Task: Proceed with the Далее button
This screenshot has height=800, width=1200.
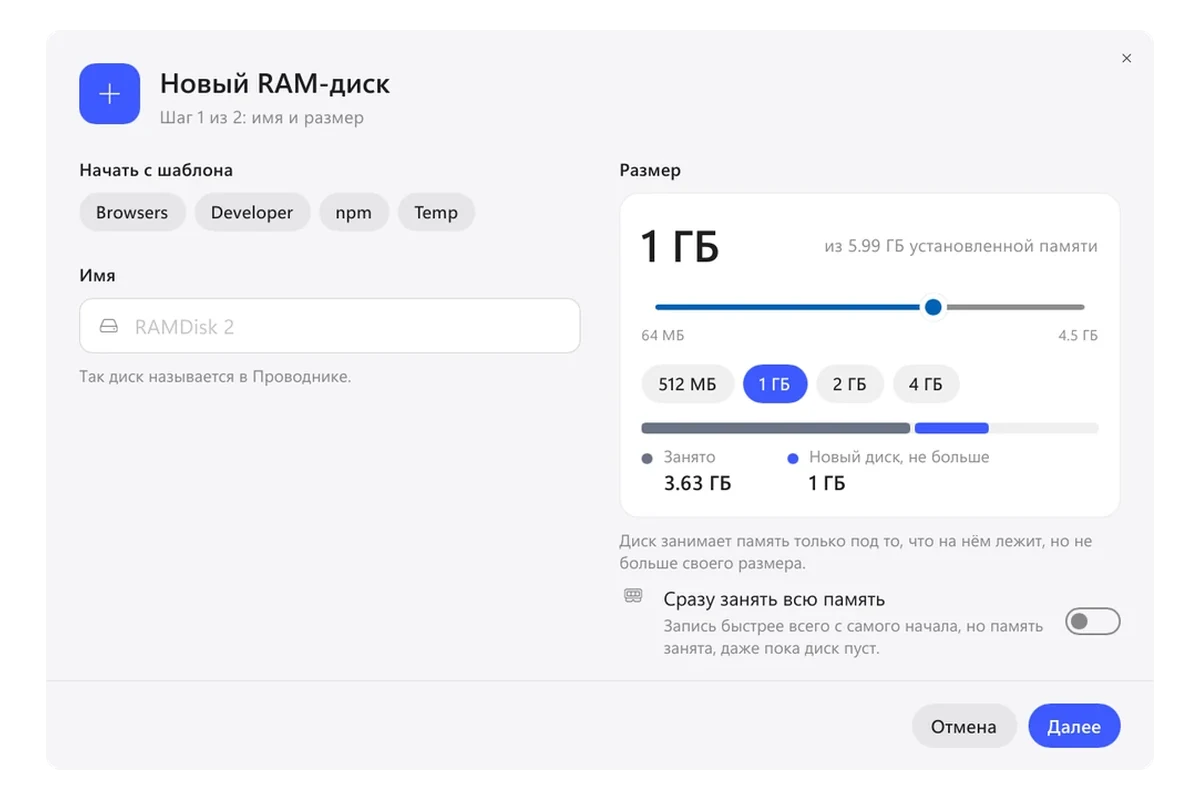Action: point(1074,727)
